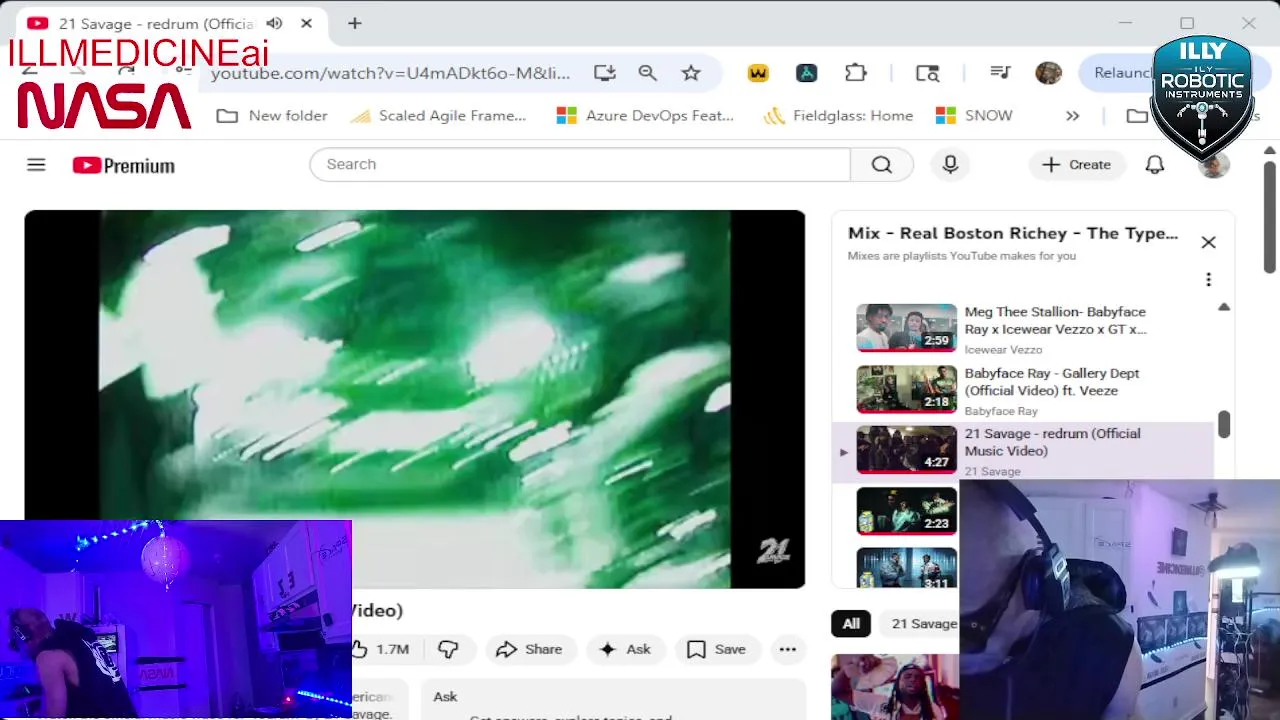Bookmark this page with the star icon
This screenshot has height=720, width=1280.
[691, 73]
